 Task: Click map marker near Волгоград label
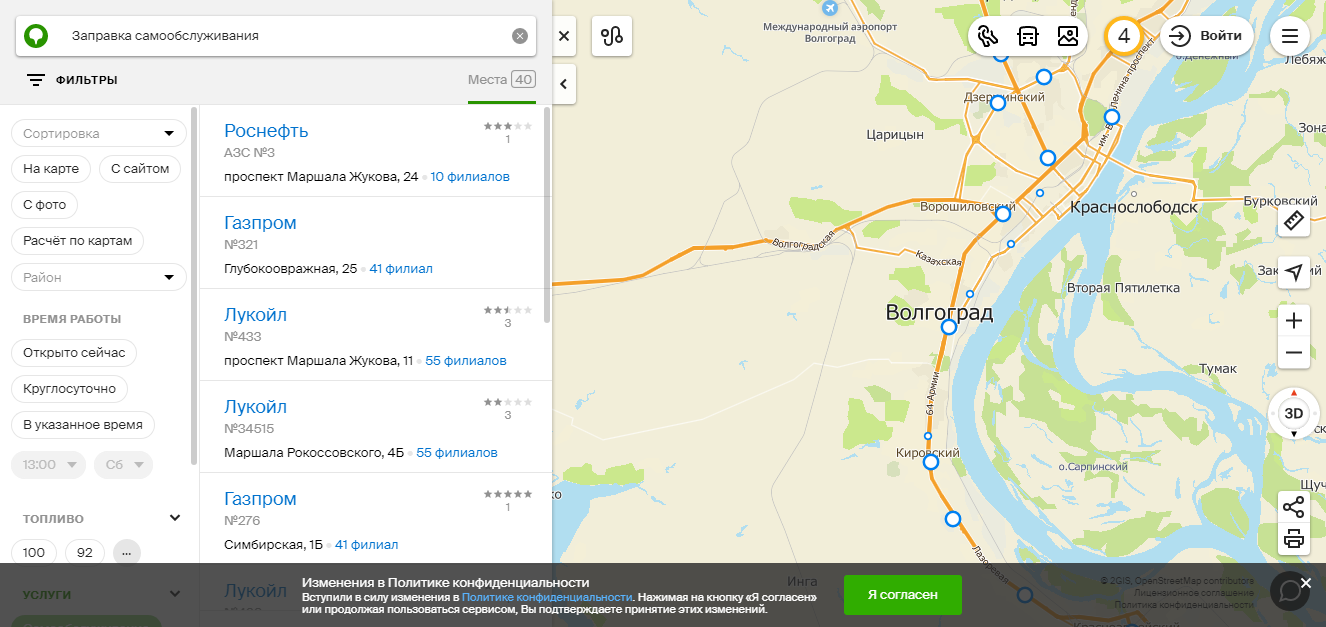coord(949,327)
